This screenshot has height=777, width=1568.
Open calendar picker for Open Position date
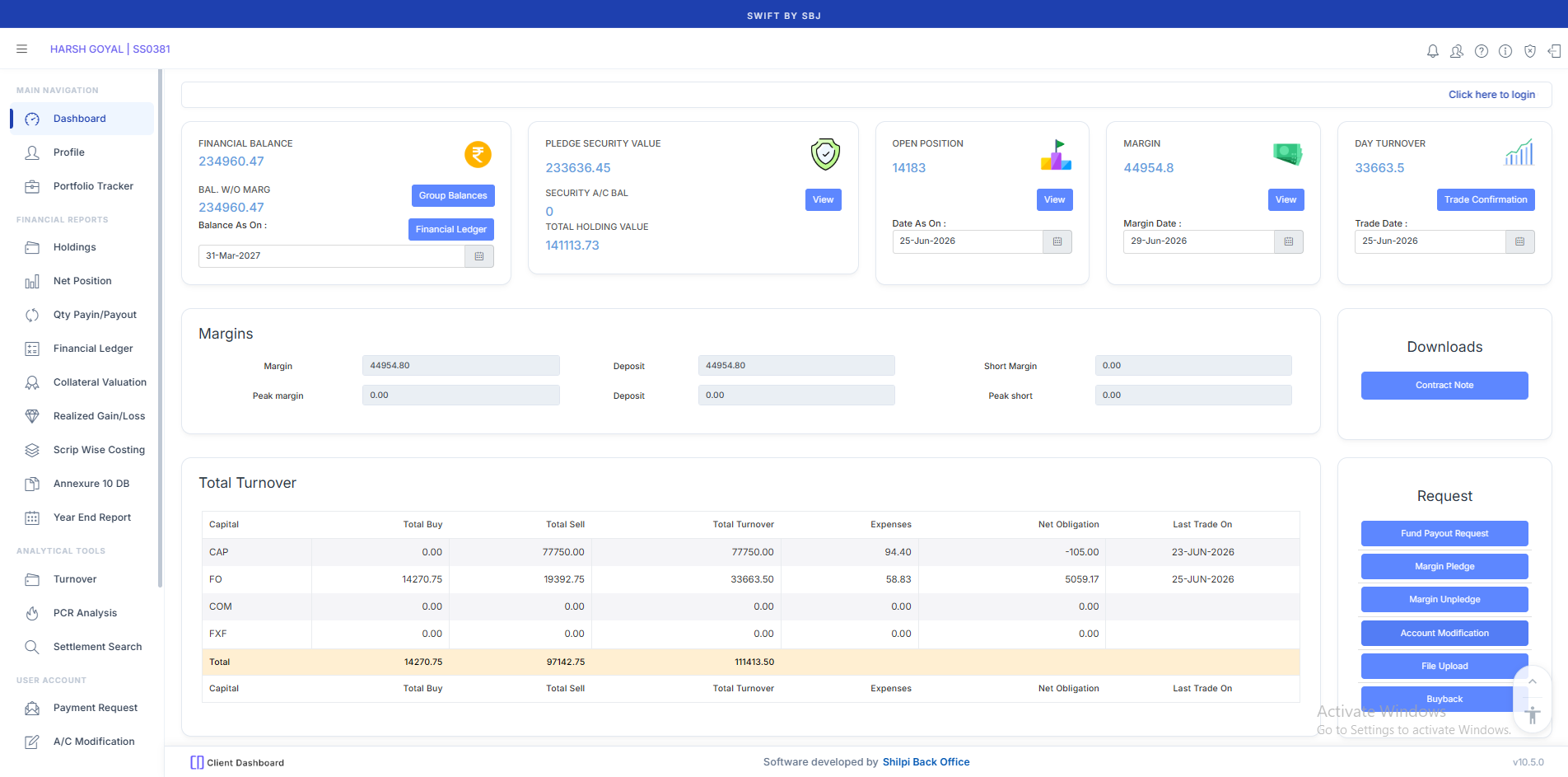tap(1057, 241)
